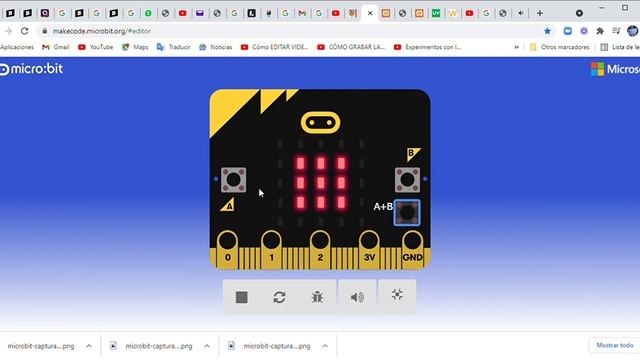The image size is (640, 360).
Task: Switch to the purple mail icon tab
Action: tap(200, 13)
